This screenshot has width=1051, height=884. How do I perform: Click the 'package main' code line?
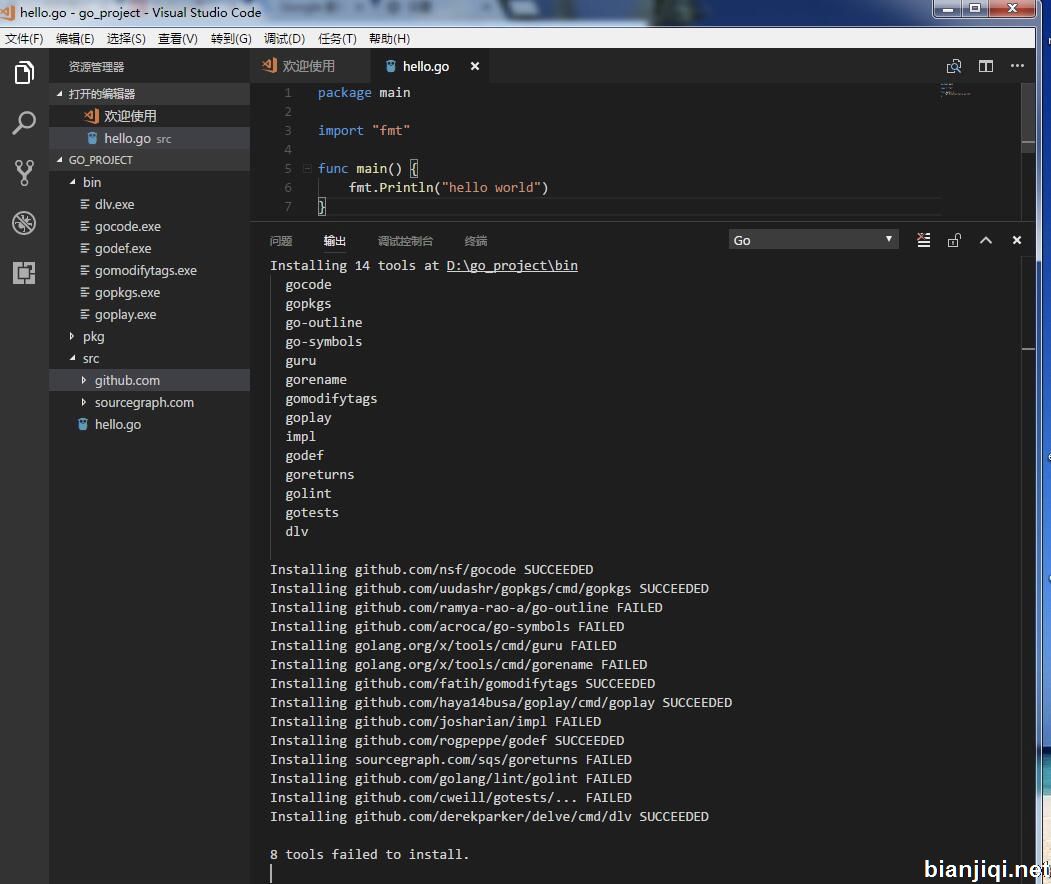click(x=364, y=92)
